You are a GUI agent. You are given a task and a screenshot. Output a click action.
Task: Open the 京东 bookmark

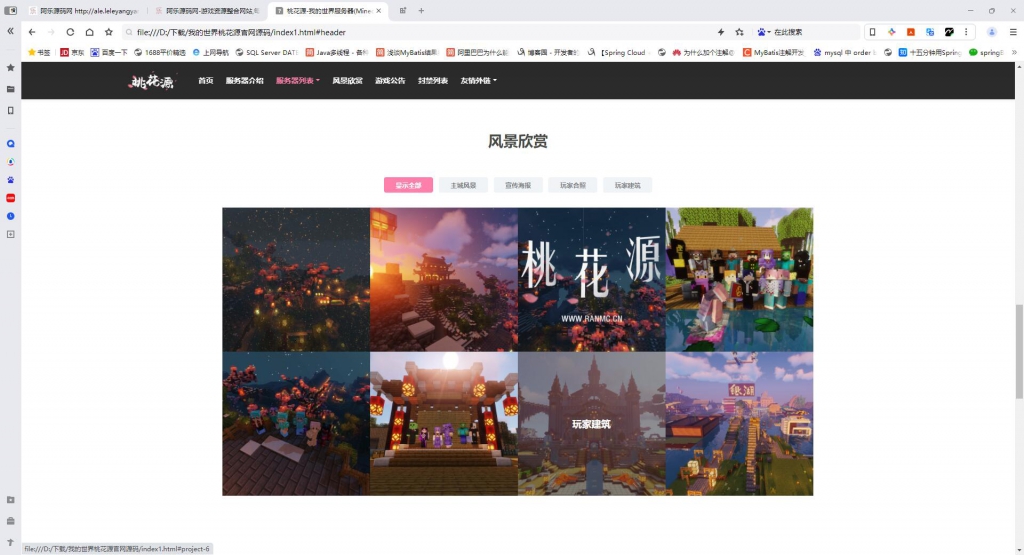72,52
